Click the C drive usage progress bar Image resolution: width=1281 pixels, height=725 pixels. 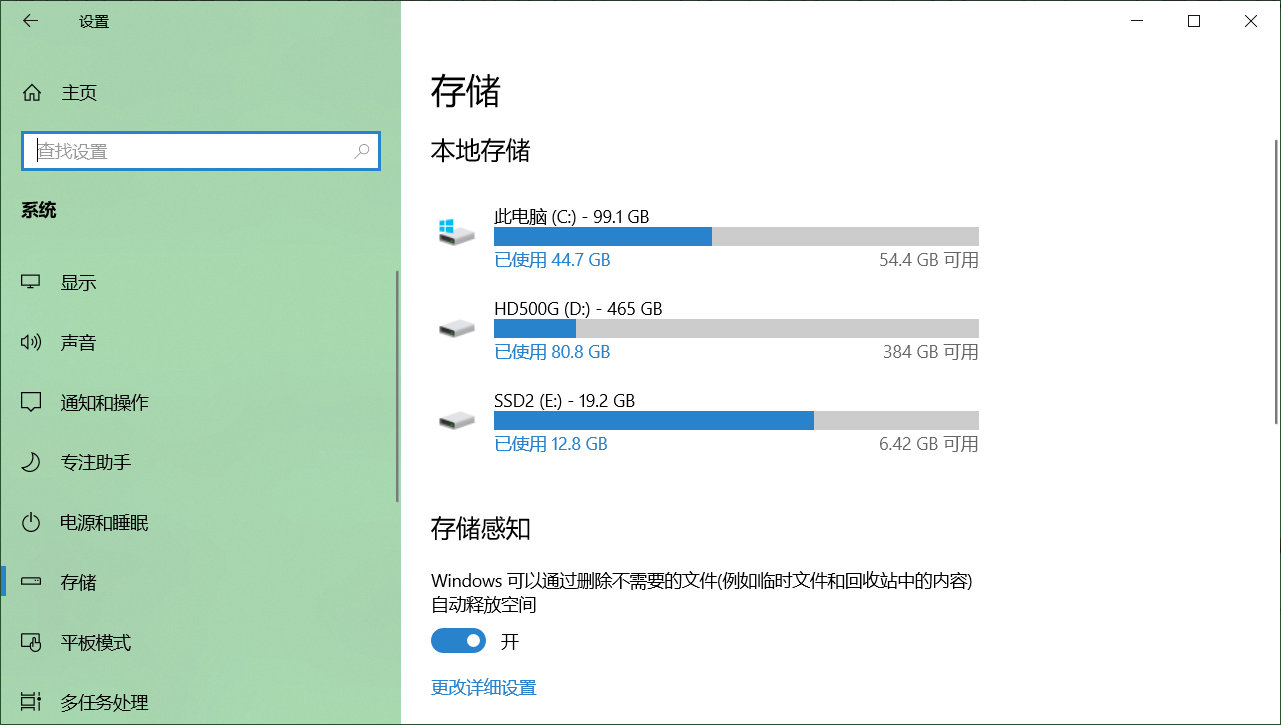736,236
